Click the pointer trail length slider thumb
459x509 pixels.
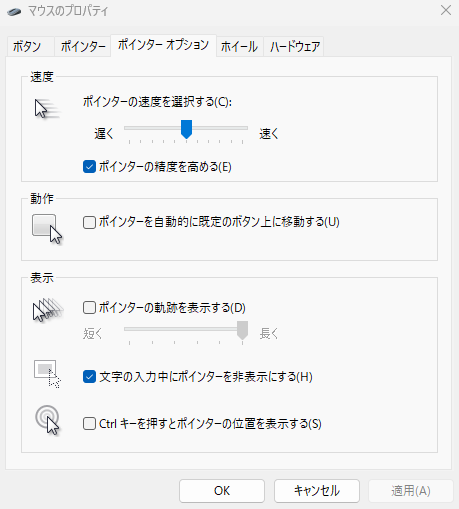[242, 330]
